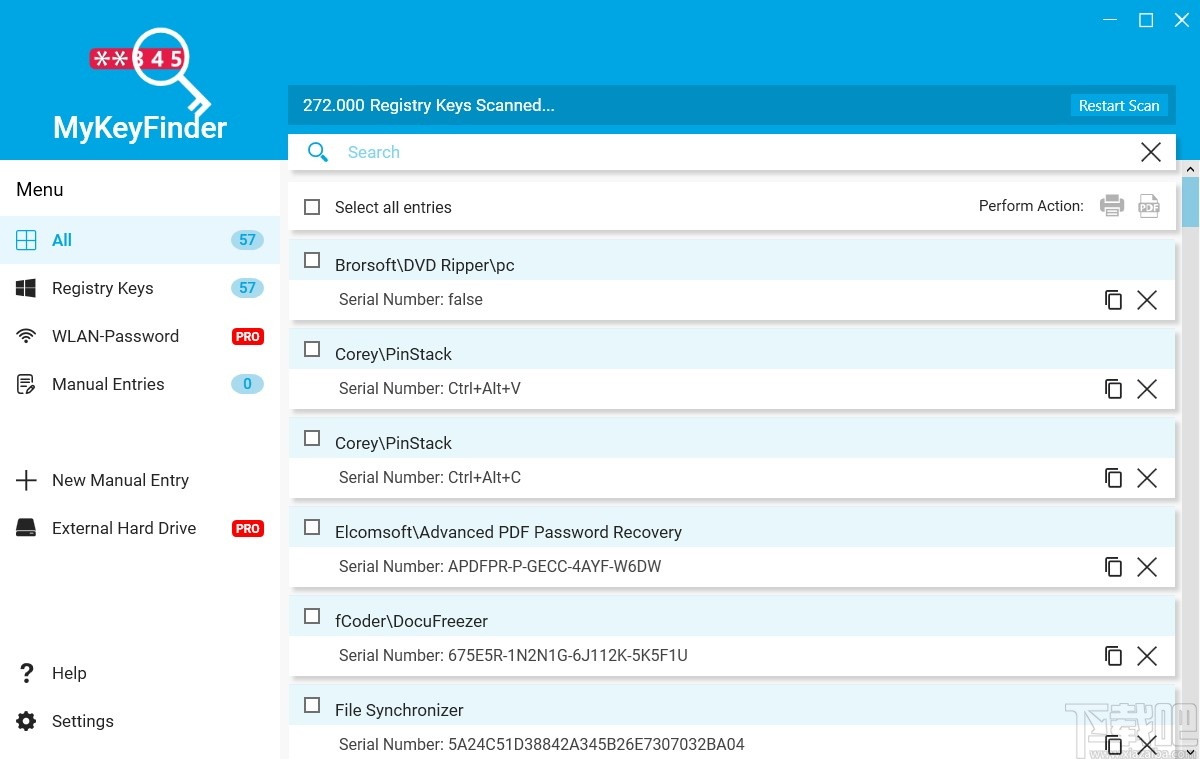Click the External Hard Drive icon
The width and height of the screenshot is (1200, 759).
pos(27,528)
